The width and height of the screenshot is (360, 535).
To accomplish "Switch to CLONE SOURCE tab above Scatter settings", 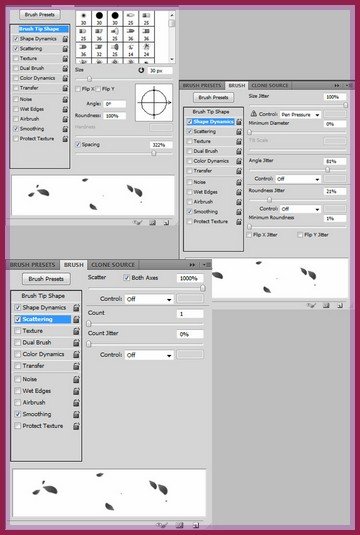I will 113,265.
